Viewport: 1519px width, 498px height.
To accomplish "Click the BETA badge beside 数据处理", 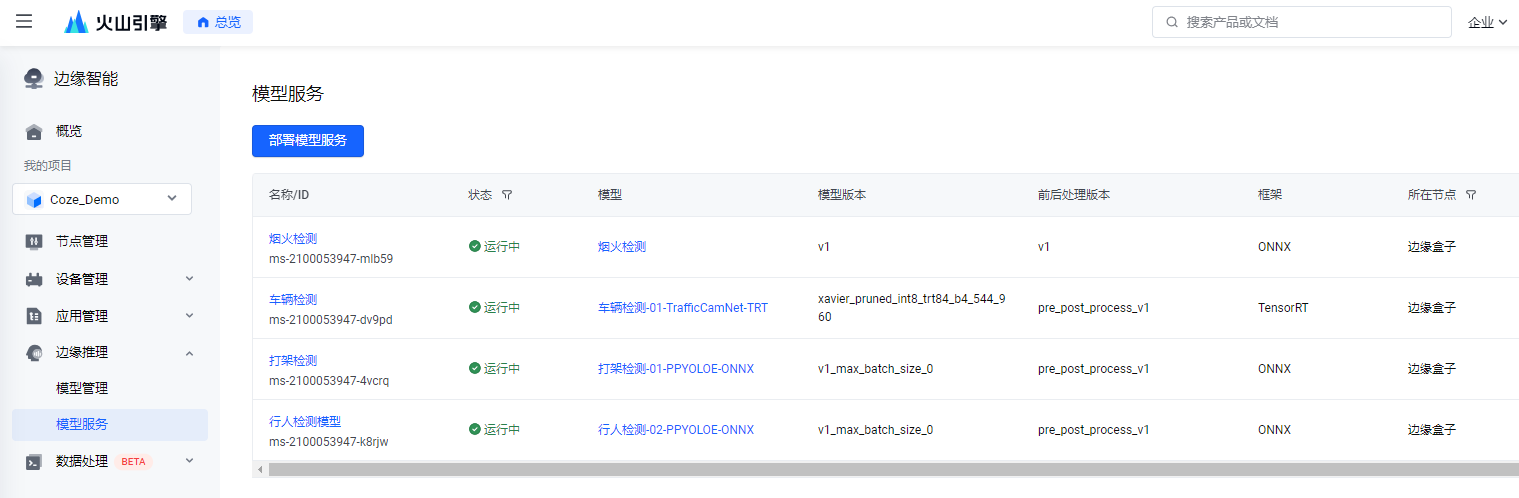I will click(x=133, y=462).
